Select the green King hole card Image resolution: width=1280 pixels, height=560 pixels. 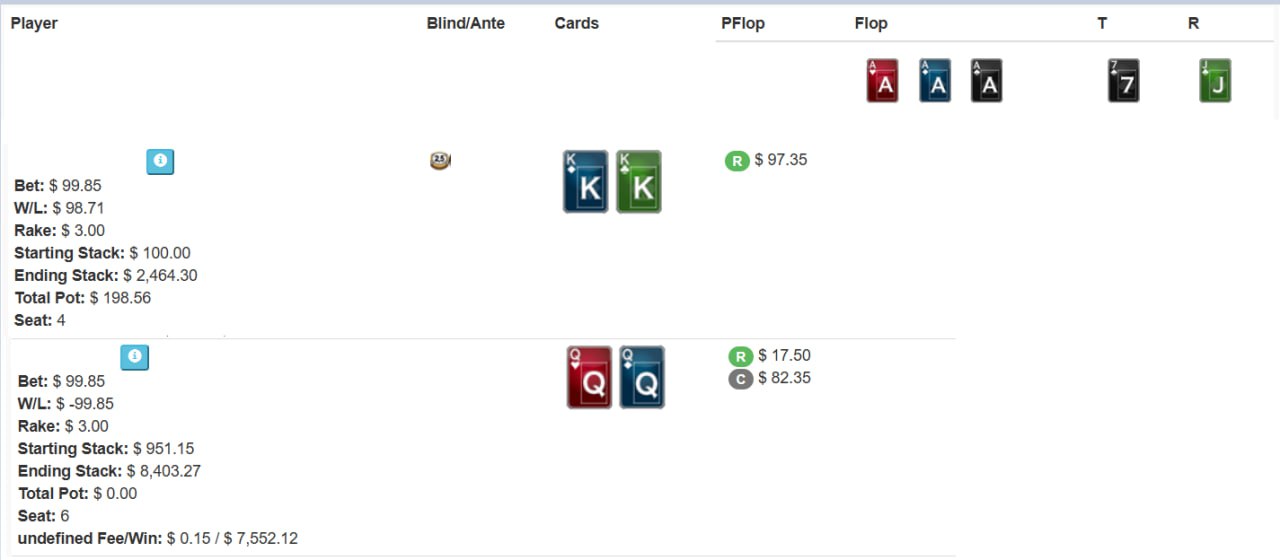pos(639,182)
